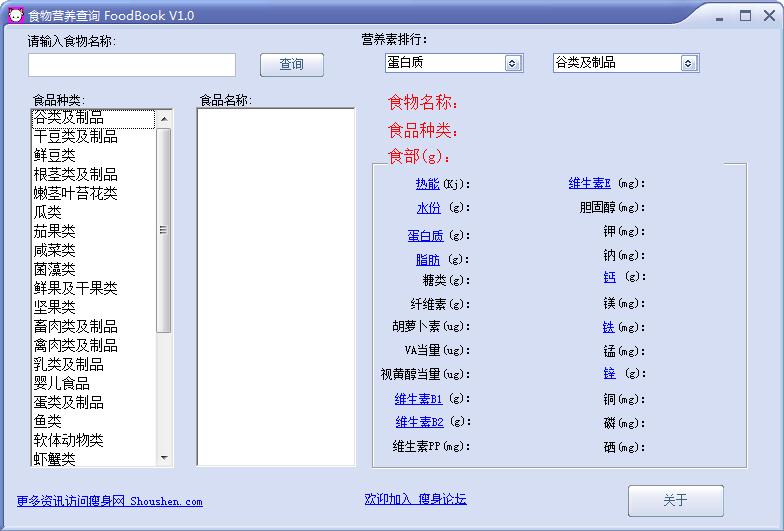Click the 维生素E link
This screenshot has height=531, width=784.
(590, 184)
